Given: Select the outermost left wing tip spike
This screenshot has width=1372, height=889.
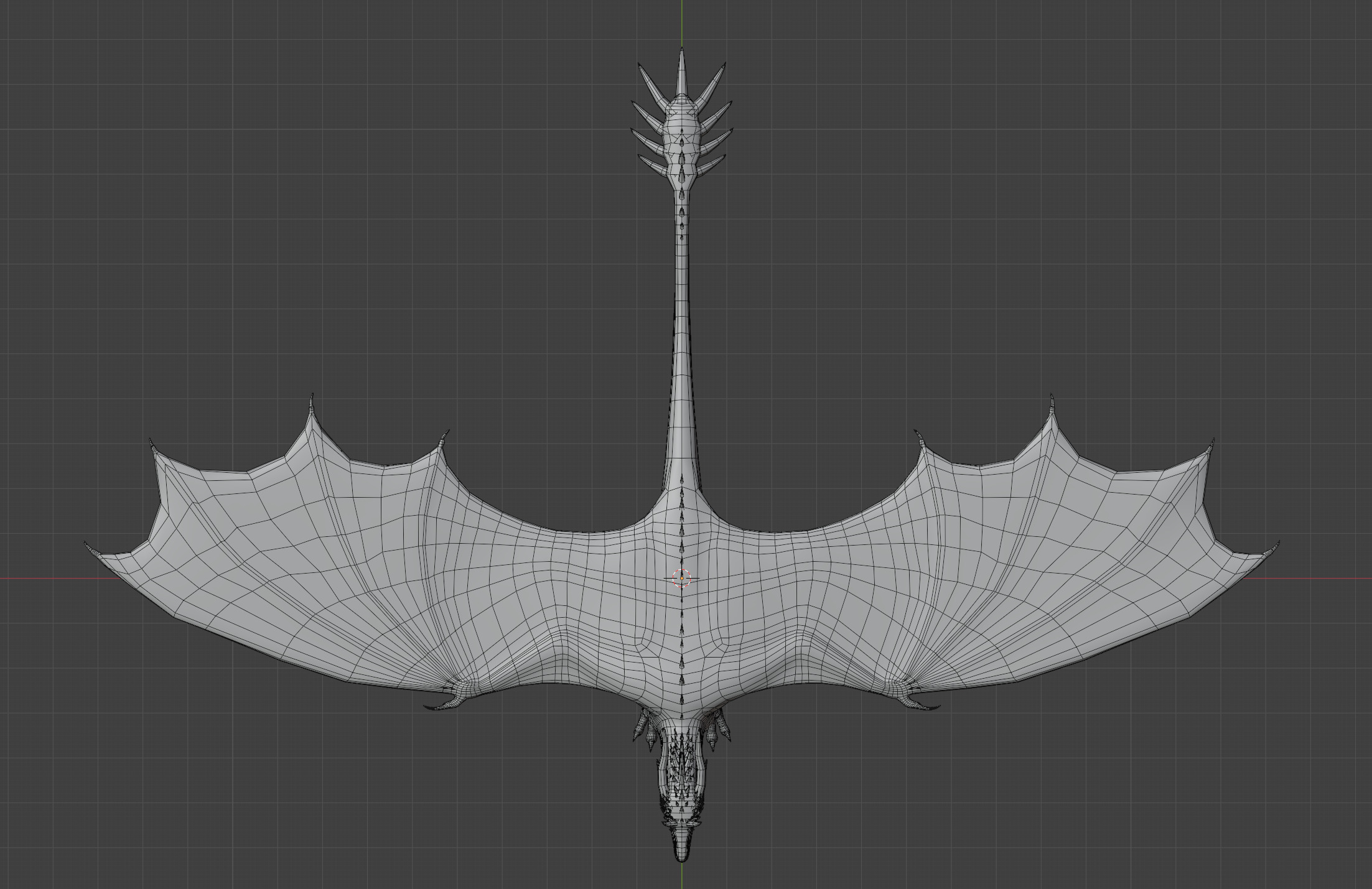Looking at the screenshot, I should tap(94, 548).
